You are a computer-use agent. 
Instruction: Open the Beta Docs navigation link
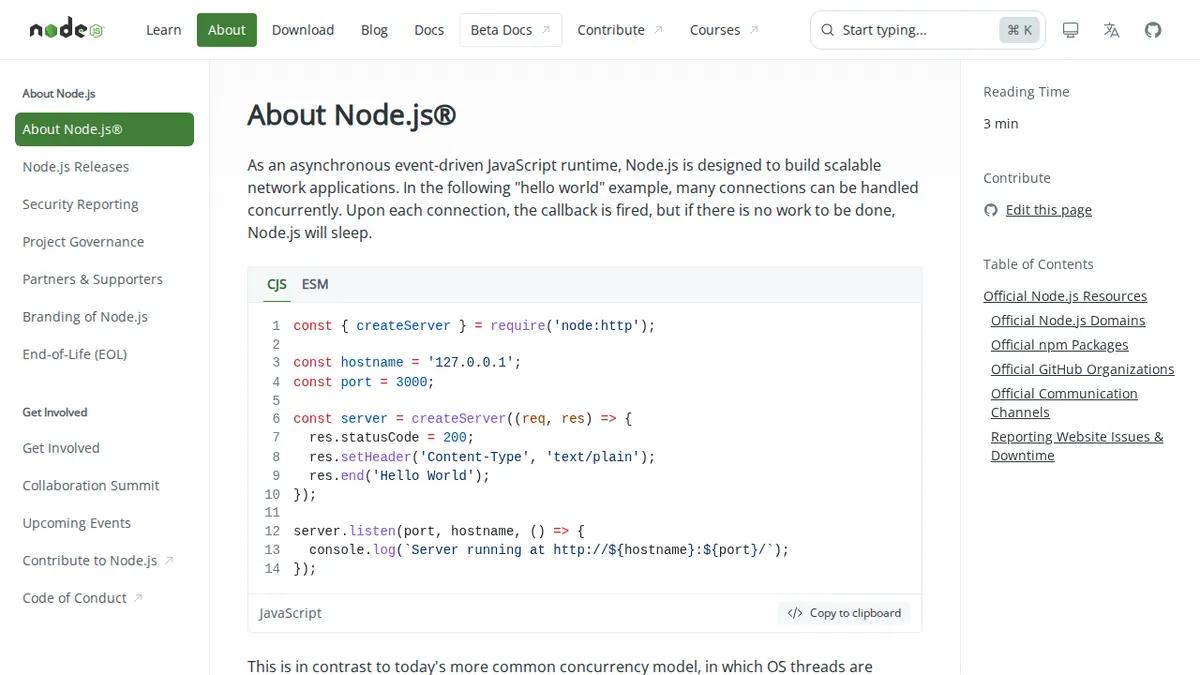[510, 30]
